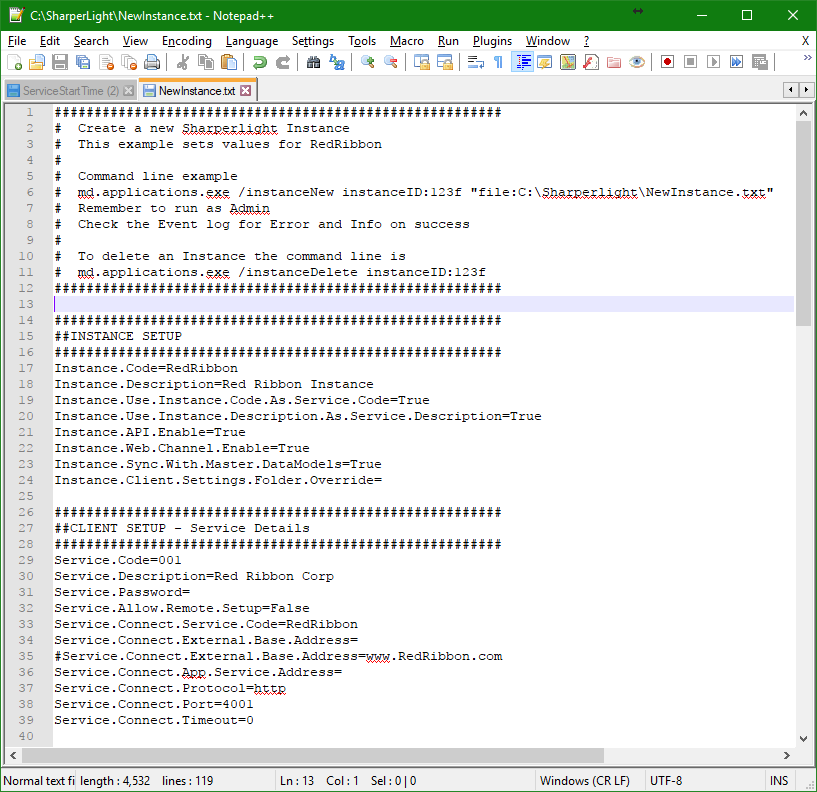This screenshot has height=792, width=817.
Task: Copy selection using the Copy icon
Action: (206, 62)
